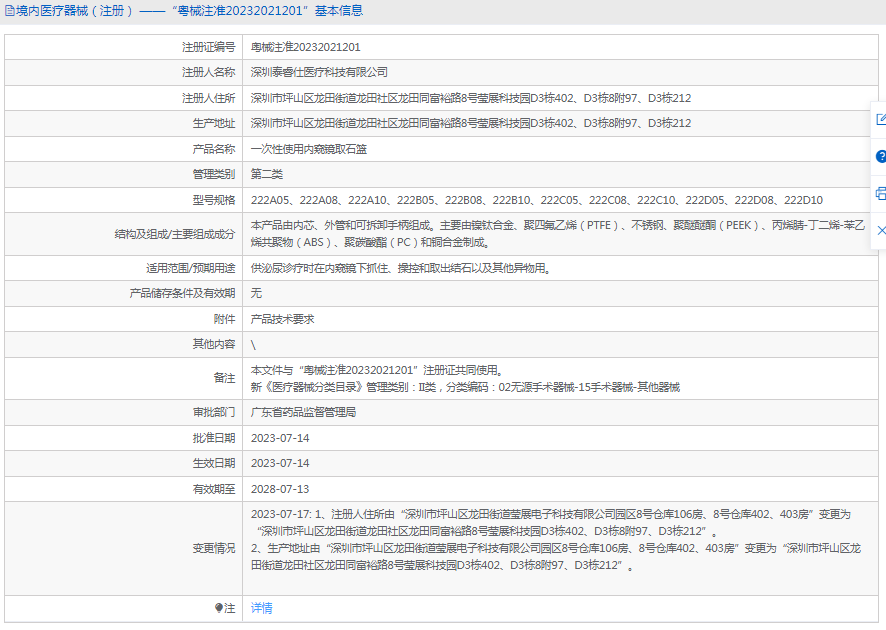
Task: Click the 注册人住所 label
Action: pyautogui.click(x=209, y=98)
